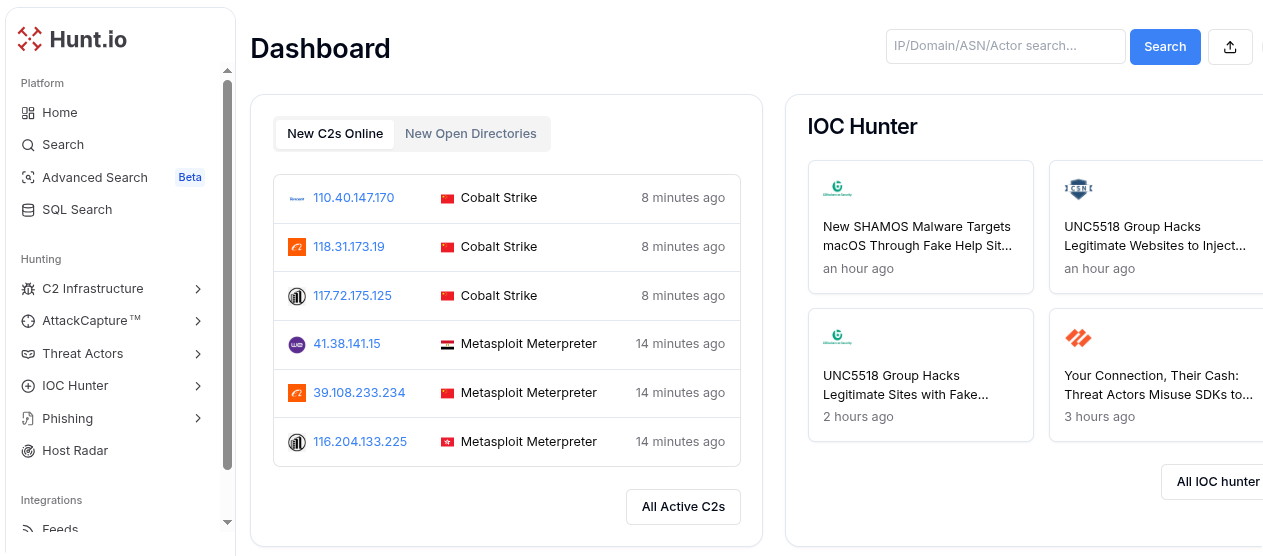Screen dimensions: 1263x556
Task: Expand the IOC Hunter sidebar chevron
Action: (x=198, y=386)
